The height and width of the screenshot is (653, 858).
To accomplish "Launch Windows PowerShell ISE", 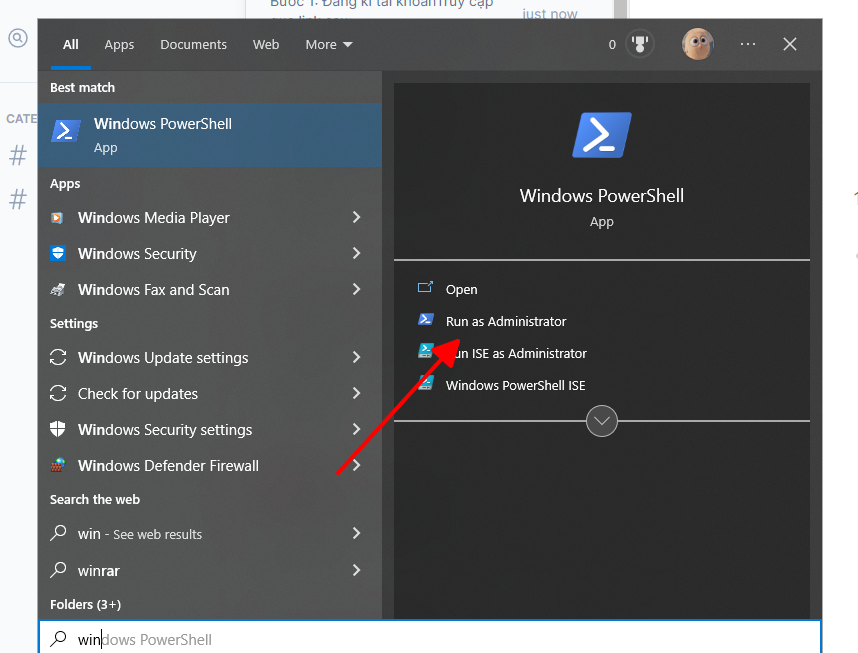I will [x=515, y=385].
